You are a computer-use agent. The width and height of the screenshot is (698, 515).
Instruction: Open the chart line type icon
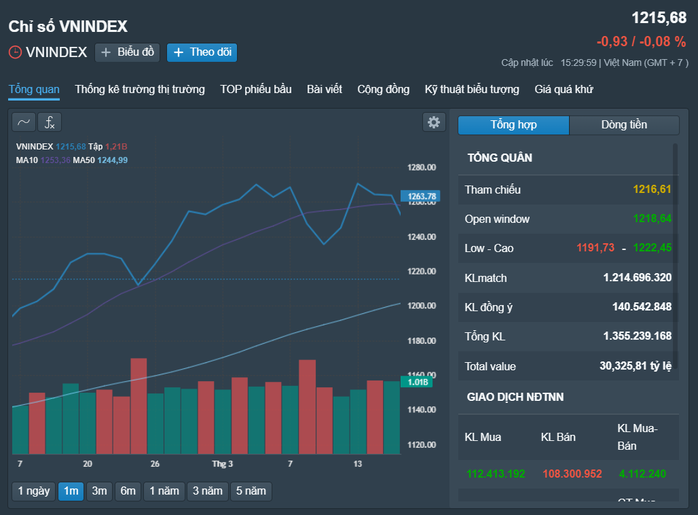pyautogui.click(x=24, y=122)
